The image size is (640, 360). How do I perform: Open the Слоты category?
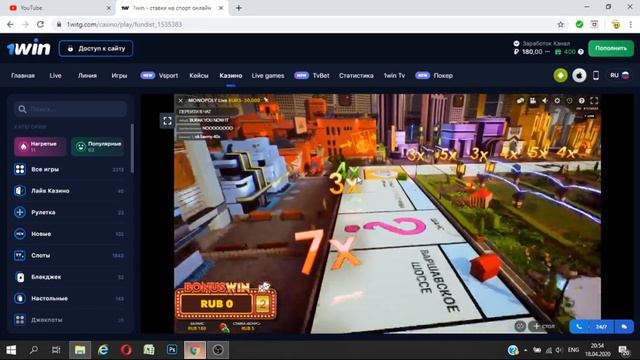pyautogui.click(x=69, y=256)
